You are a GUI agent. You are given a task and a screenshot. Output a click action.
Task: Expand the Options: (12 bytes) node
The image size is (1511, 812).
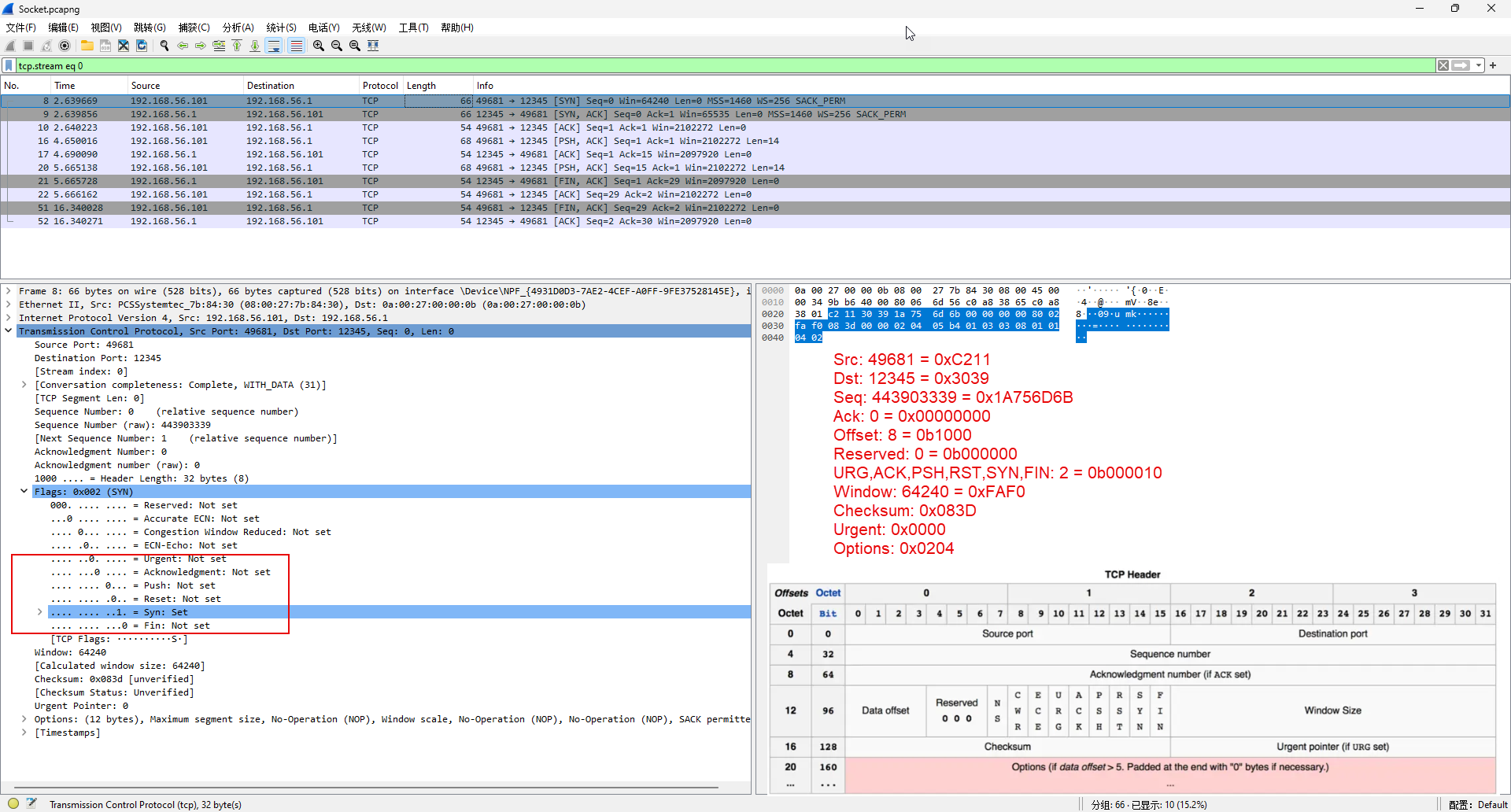click(24, 719)
